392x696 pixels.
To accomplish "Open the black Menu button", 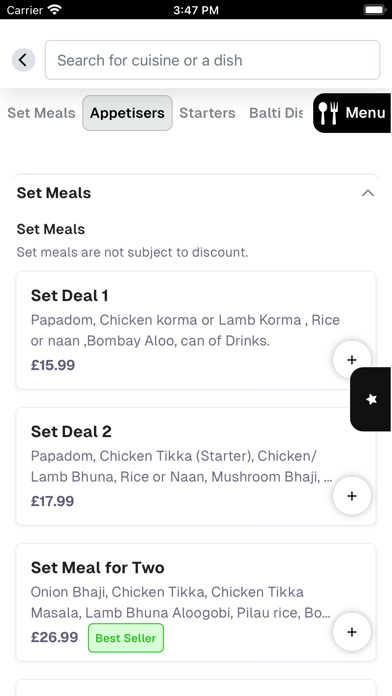I will (352, 113).
